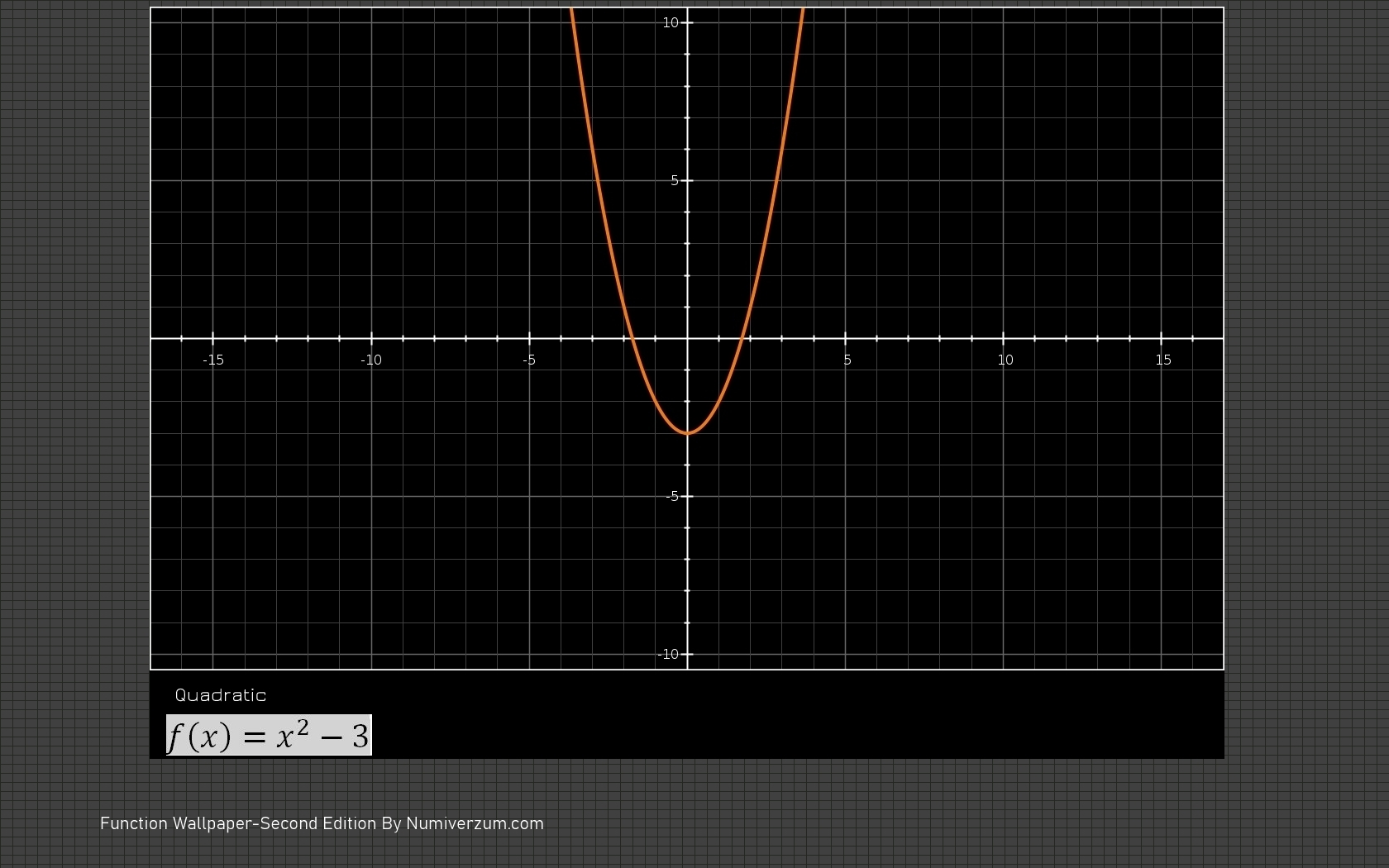Screen dimensions: 1389x868
Task: Click the "Quadratic" title text
Action: point(221,695)
